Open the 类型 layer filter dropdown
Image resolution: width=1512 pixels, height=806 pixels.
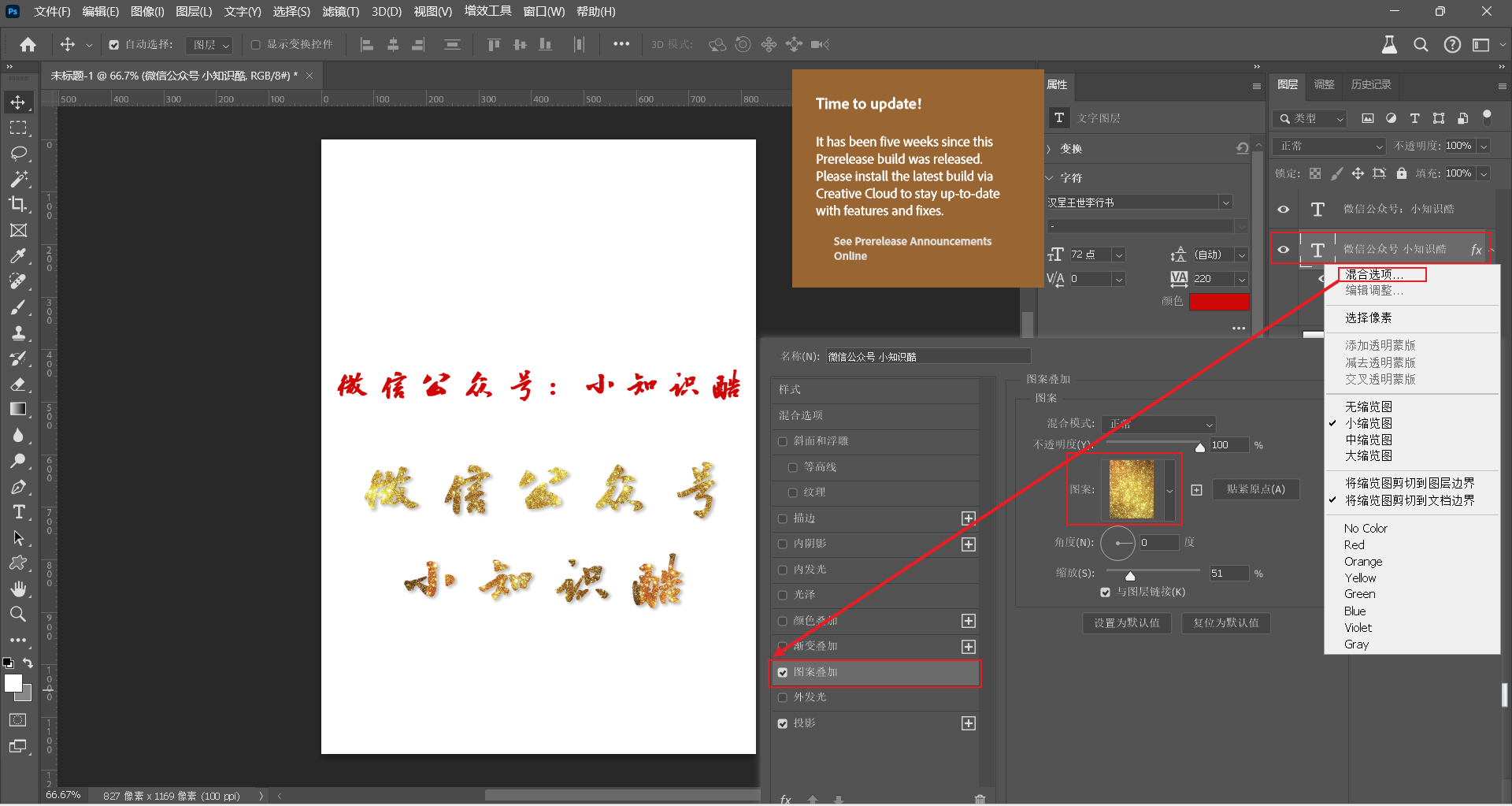coord(1310,118)
